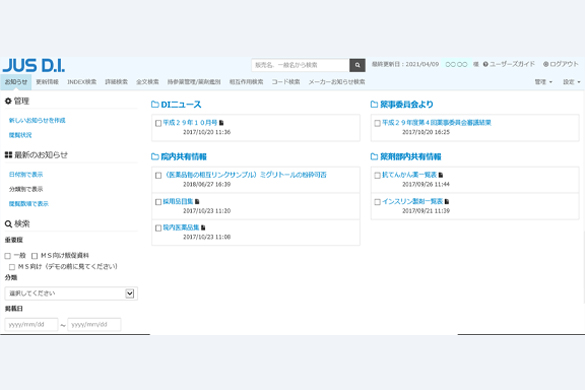Open the 抗てんかん薬一覧表 link
Image resolution: width=585 pixels, height=390 pixels.
pyautogui.click(x=409, y=175)
